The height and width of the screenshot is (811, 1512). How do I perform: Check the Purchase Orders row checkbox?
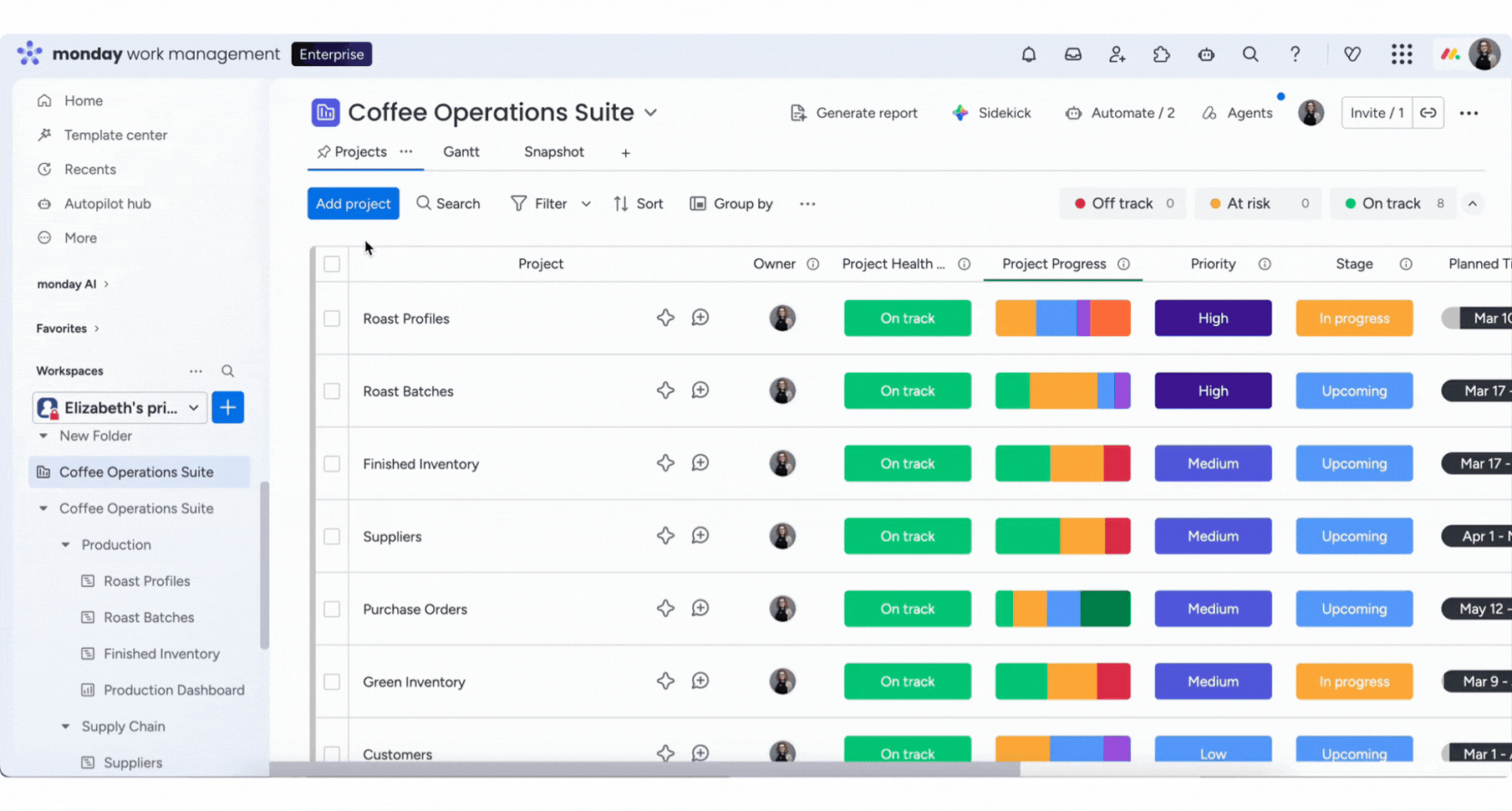(x=332, y=610)
